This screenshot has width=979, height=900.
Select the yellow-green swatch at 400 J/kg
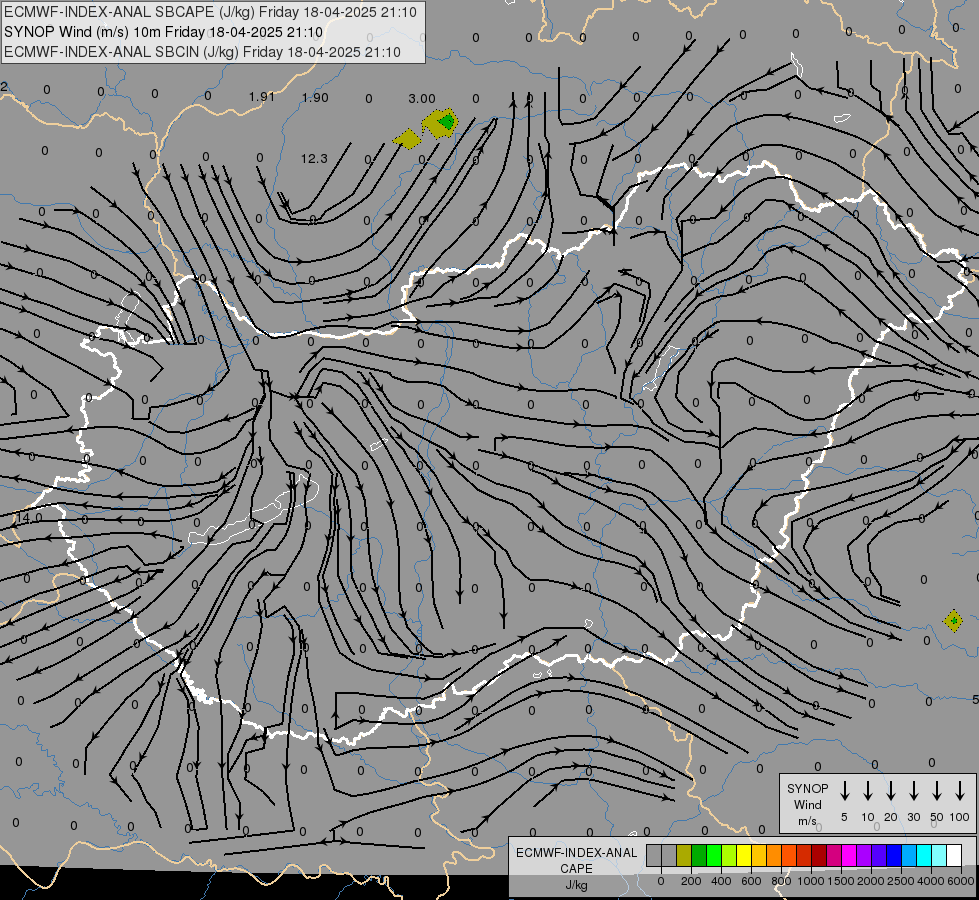(x=729, y=855)
